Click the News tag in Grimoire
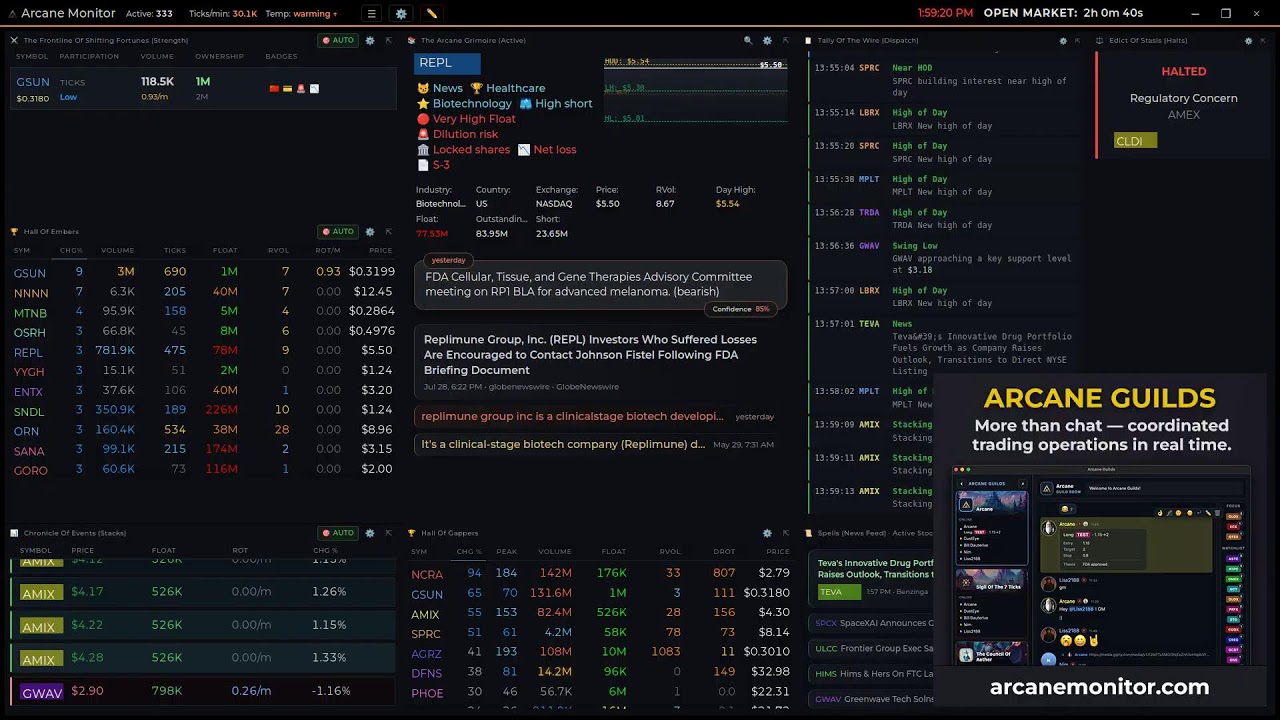1280x720 pixels. pyautogui.click(x=440, y=88)
